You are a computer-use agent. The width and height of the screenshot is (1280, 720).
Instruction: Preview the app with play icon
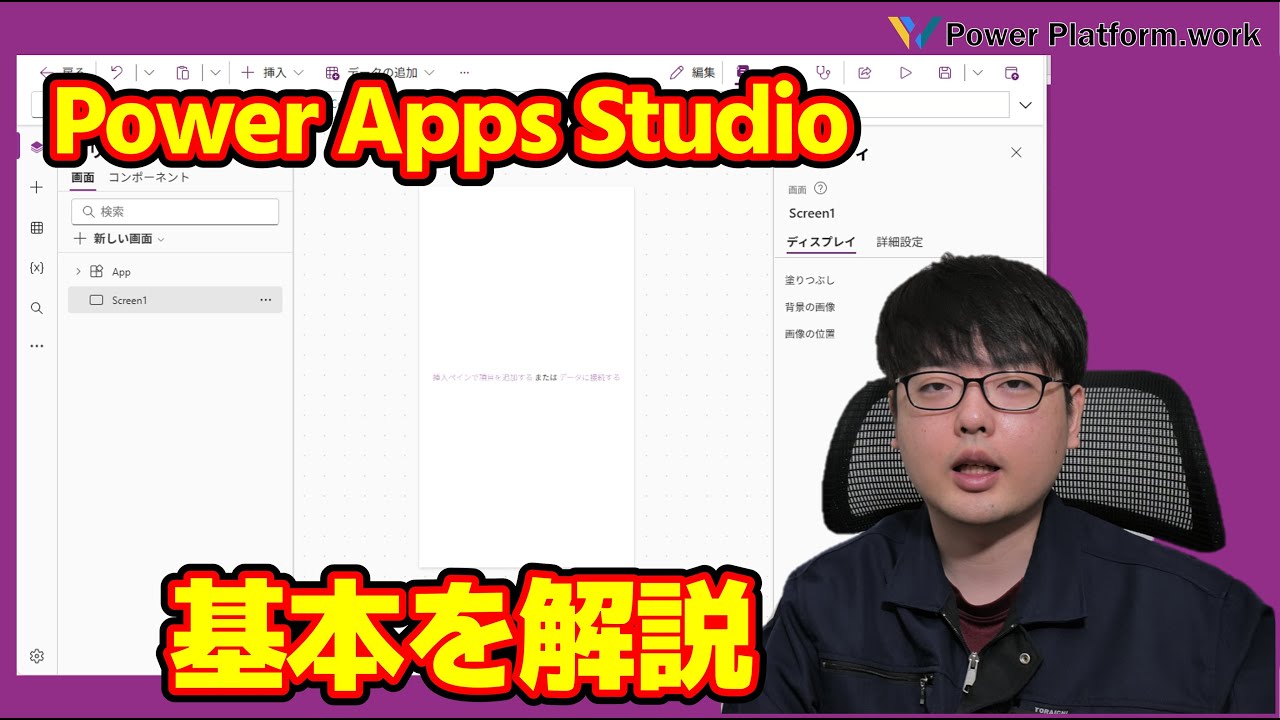[906, 72]
